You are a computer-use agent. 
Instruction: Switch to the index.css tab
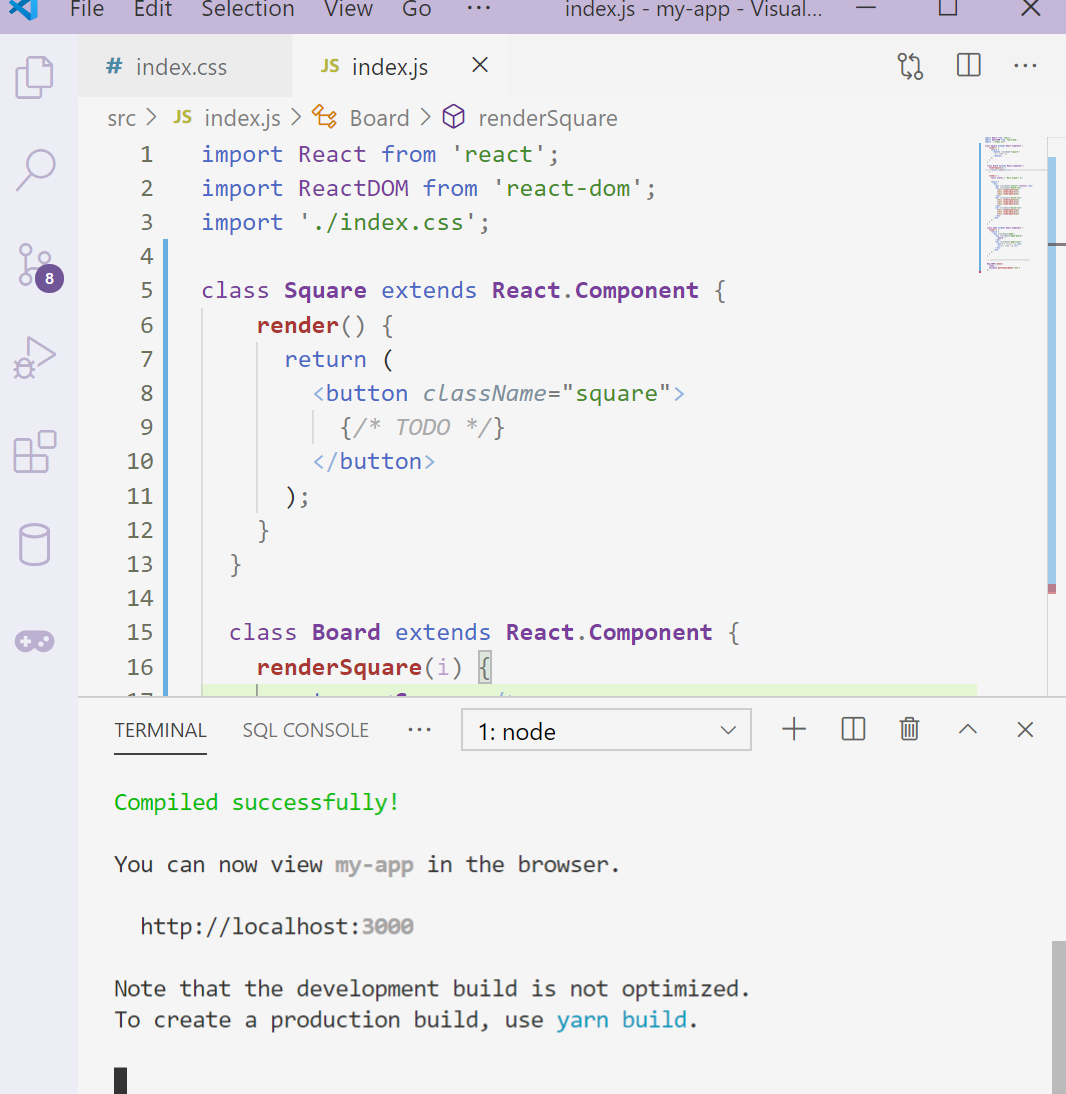pyautogui.click(x=185, y=66)
